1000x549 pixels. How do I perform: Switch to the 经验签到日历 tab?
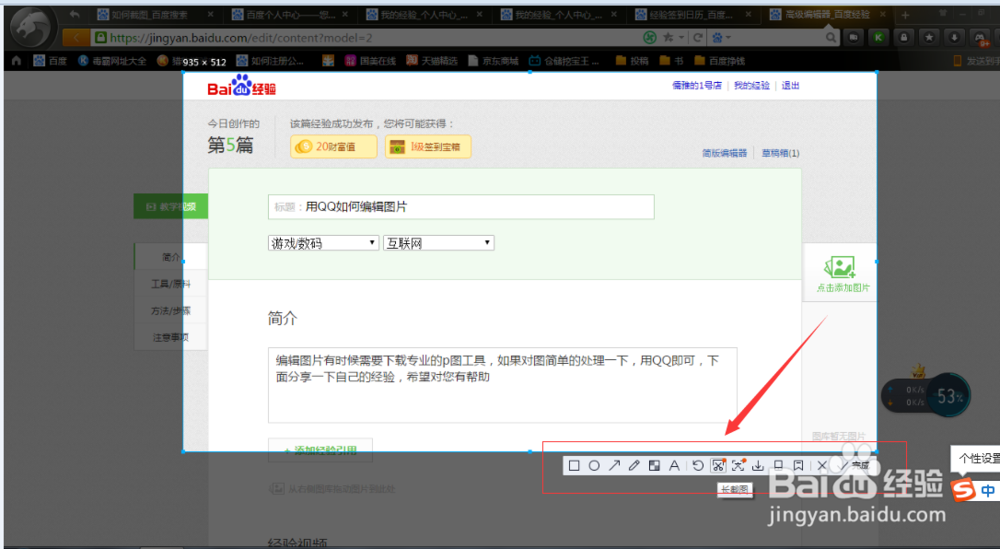(x=692, y=14)
